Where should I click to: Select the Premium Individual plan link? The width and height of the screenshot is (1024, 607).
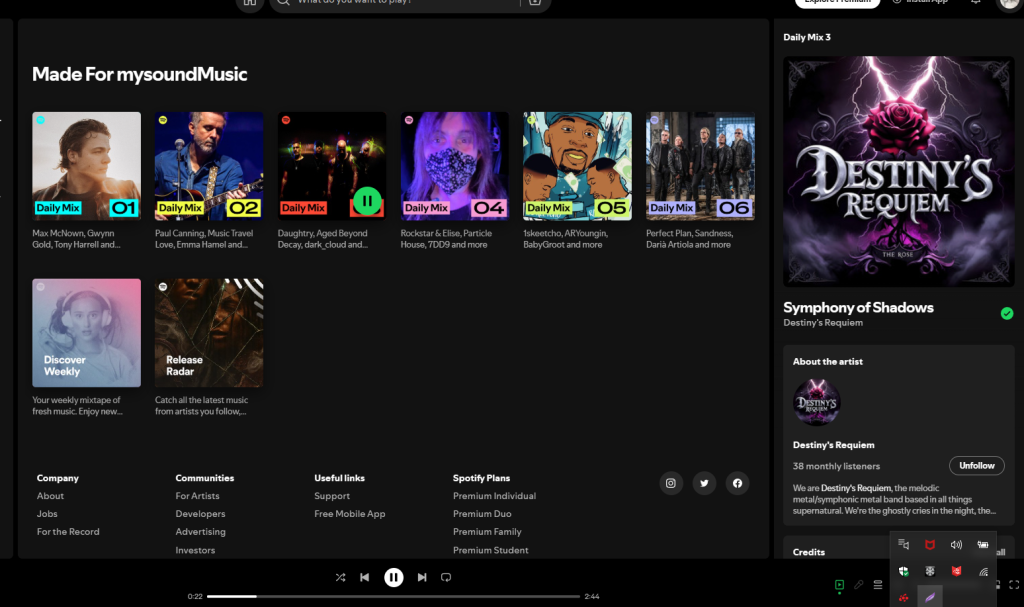pyautogui.click(x=494, y=496)
